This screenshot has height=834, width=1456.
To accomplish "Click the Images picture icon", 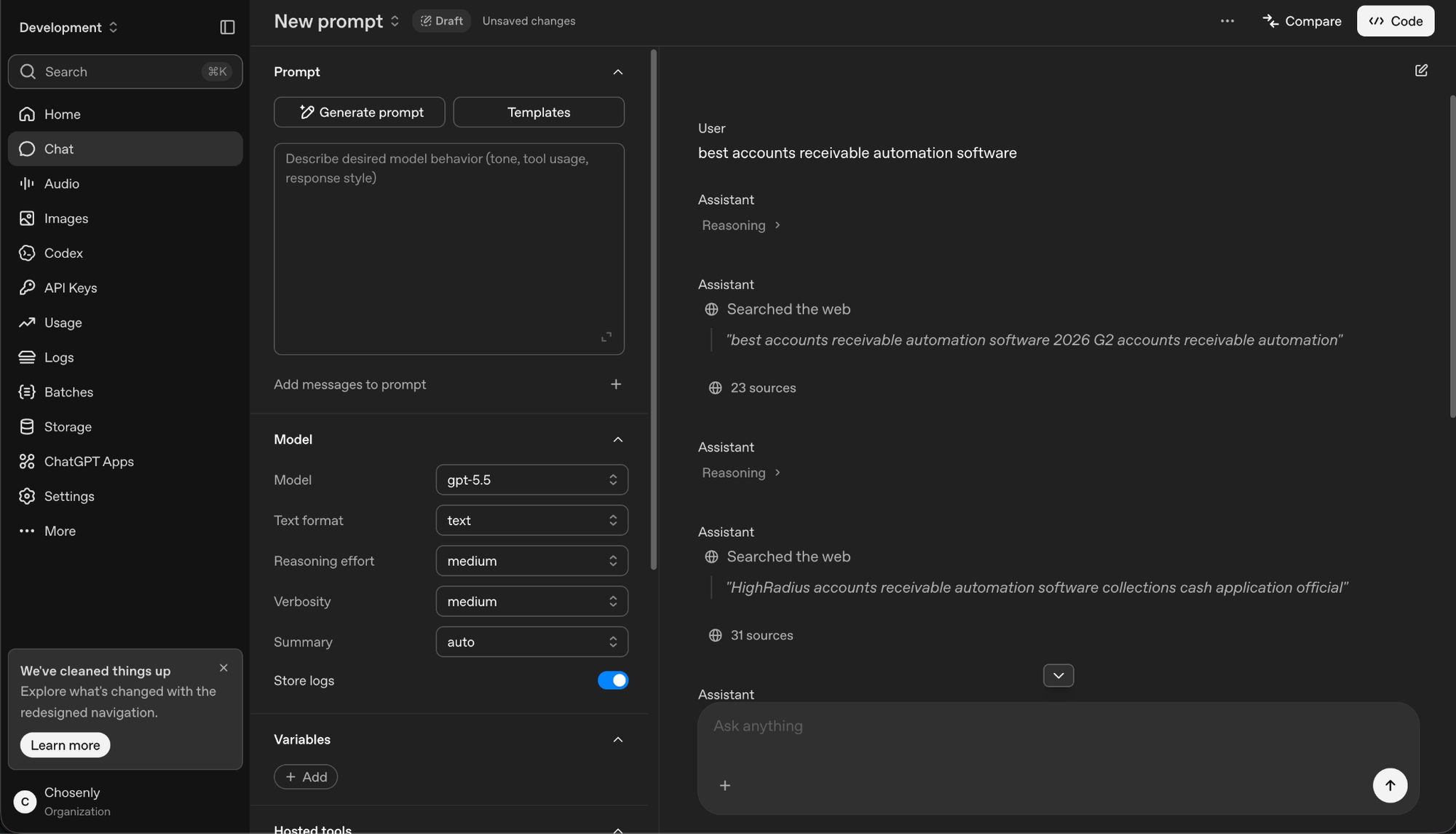I will coord(27,219).
